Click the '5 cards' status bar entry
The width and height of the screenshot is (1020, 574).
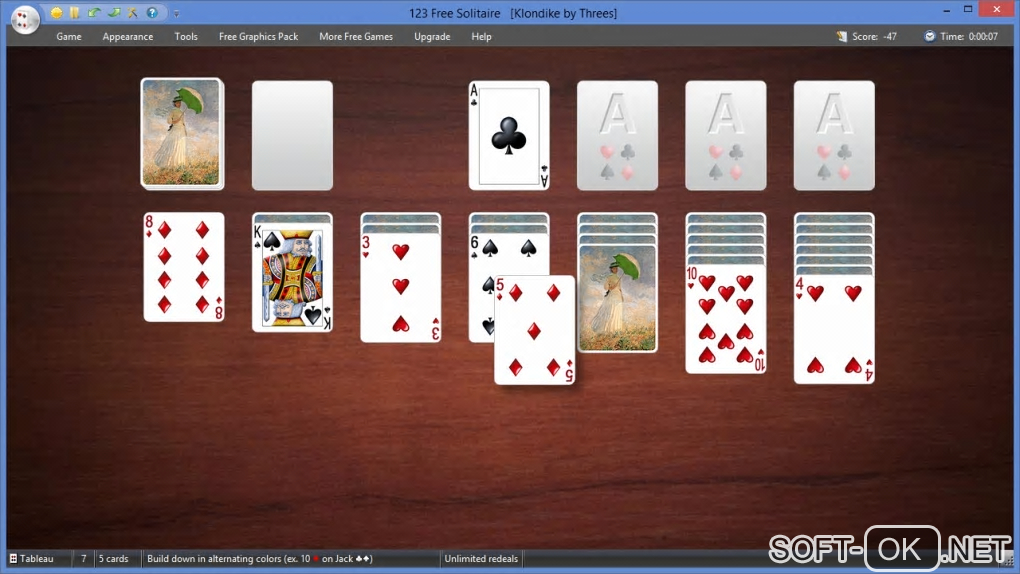(x=114, y=558)
